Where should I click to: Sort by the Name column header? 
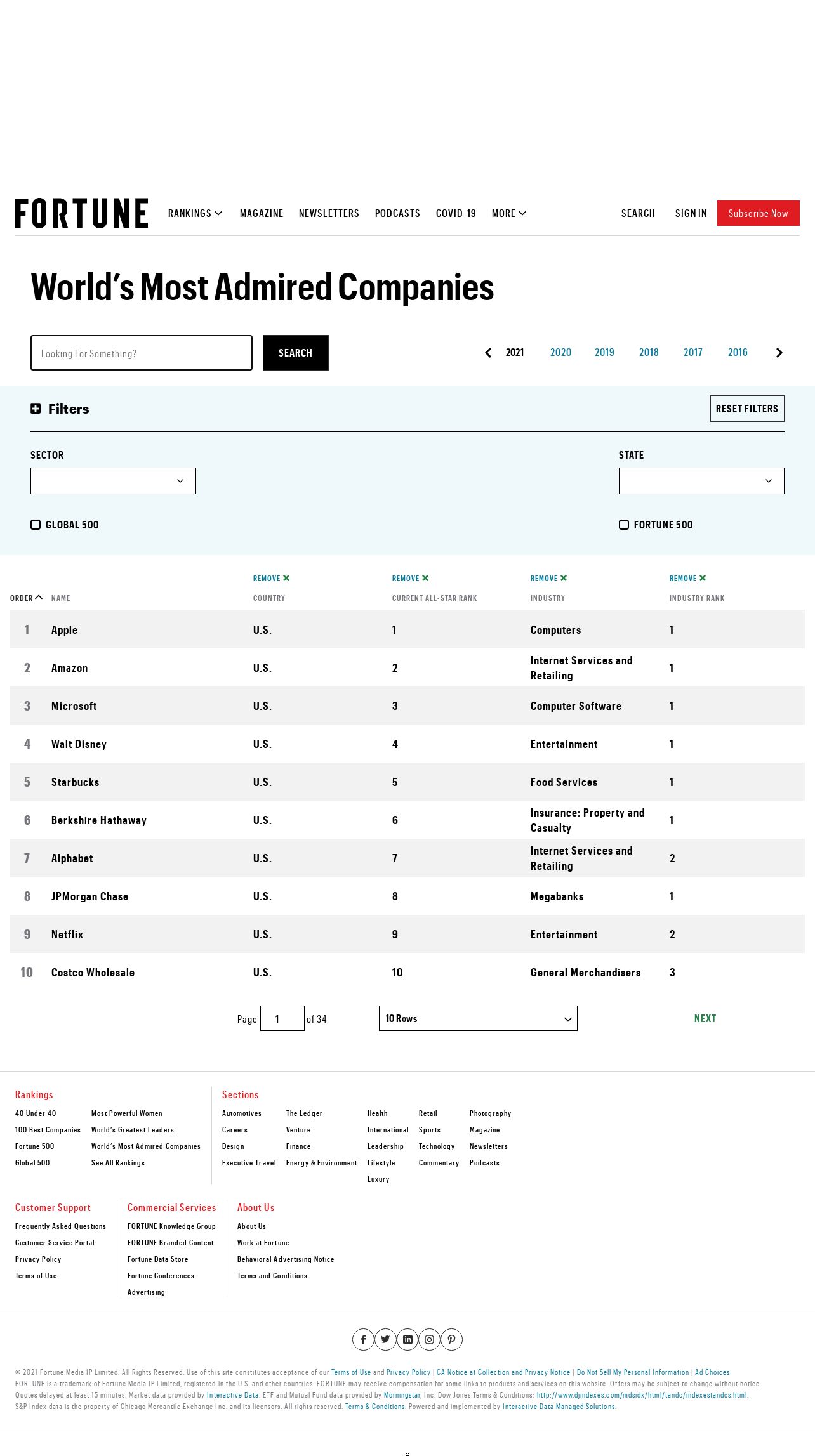[x=61, y=598]
